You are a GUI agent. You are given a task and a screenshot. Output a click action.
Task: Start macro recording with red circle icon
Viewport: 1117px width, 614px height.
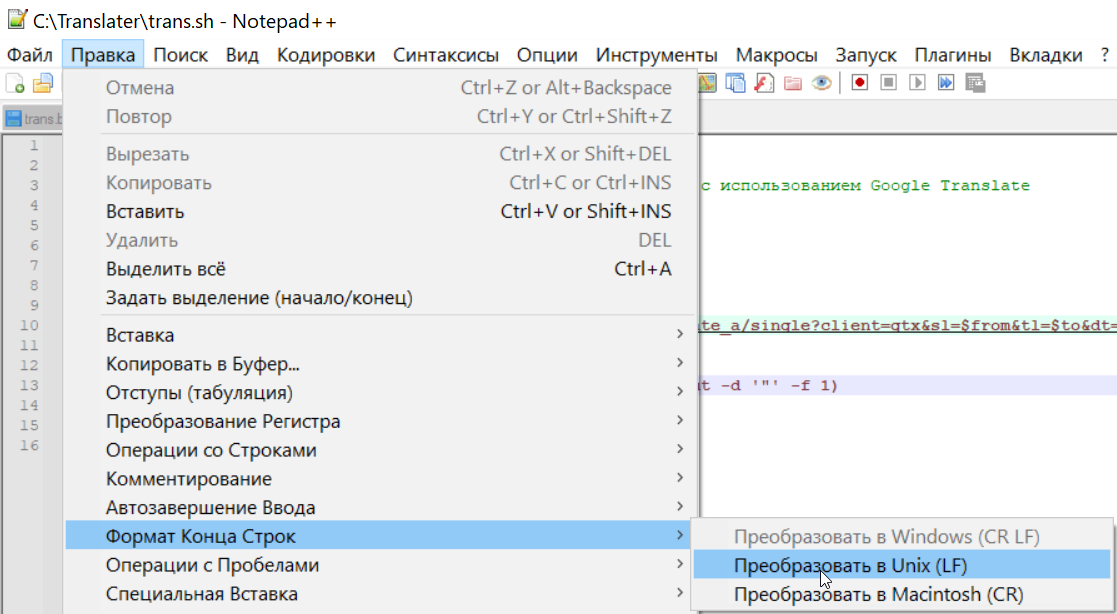(860, 83)
